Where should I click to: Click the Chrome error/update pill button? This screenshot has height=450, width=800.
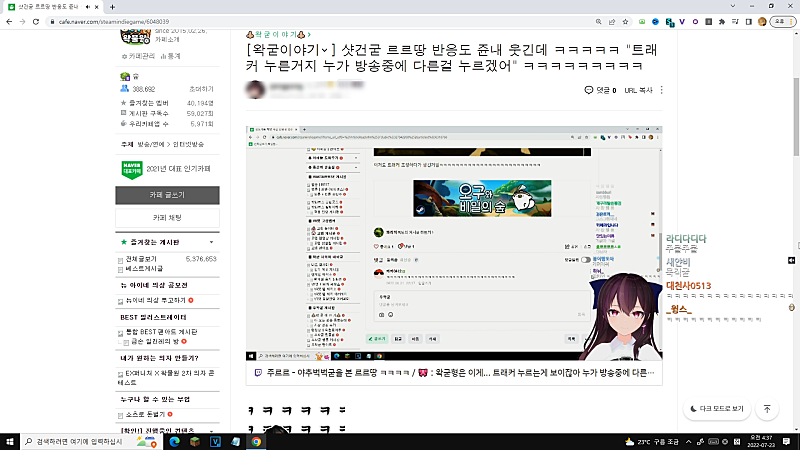(x=782, y=22)
